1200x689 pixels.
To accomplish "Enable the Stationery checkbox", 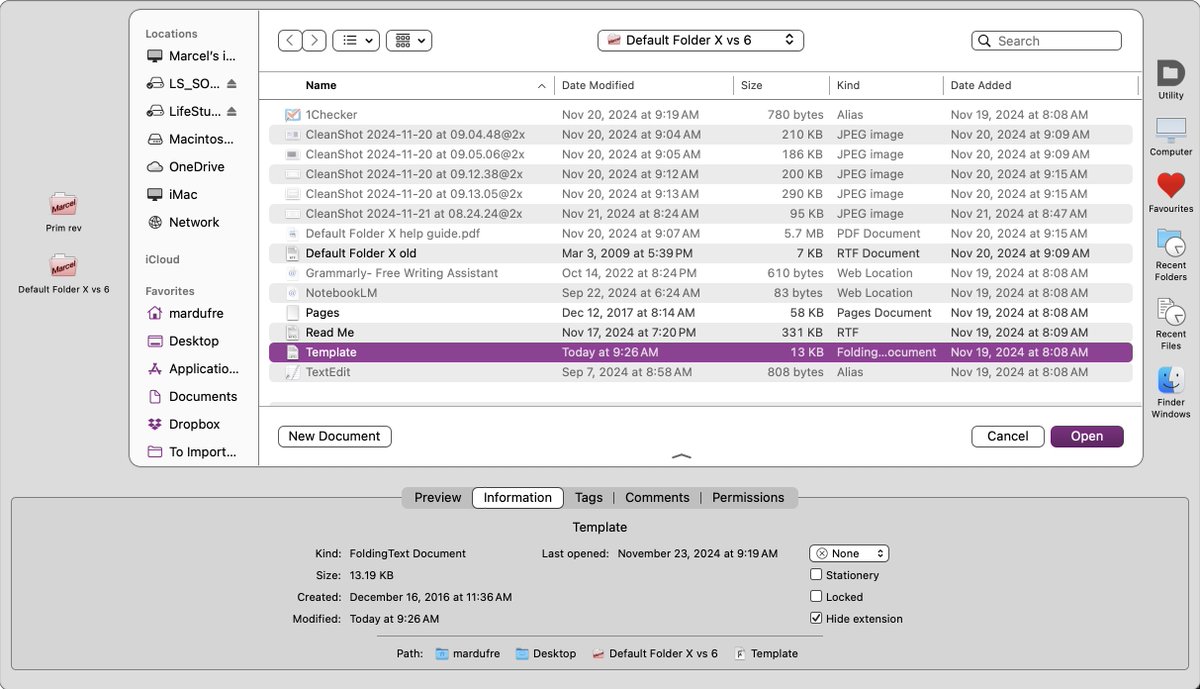I will pyautogui.click(x=816, y=575).
